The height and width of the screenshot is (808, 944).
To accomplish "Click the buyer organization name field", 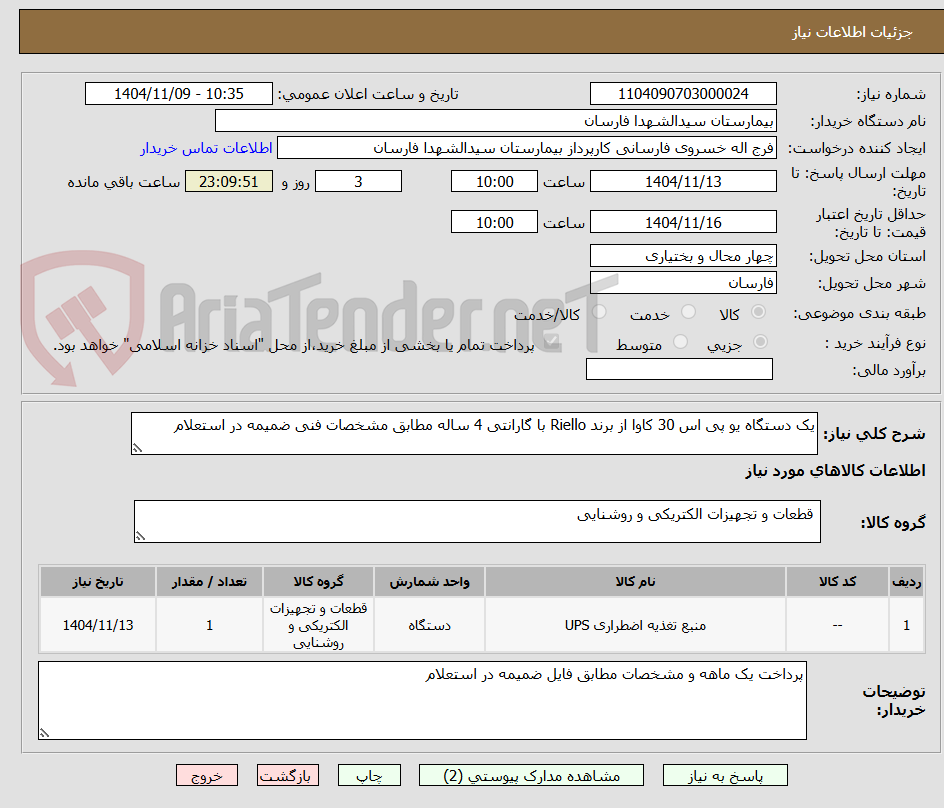I will pos(495,121).
